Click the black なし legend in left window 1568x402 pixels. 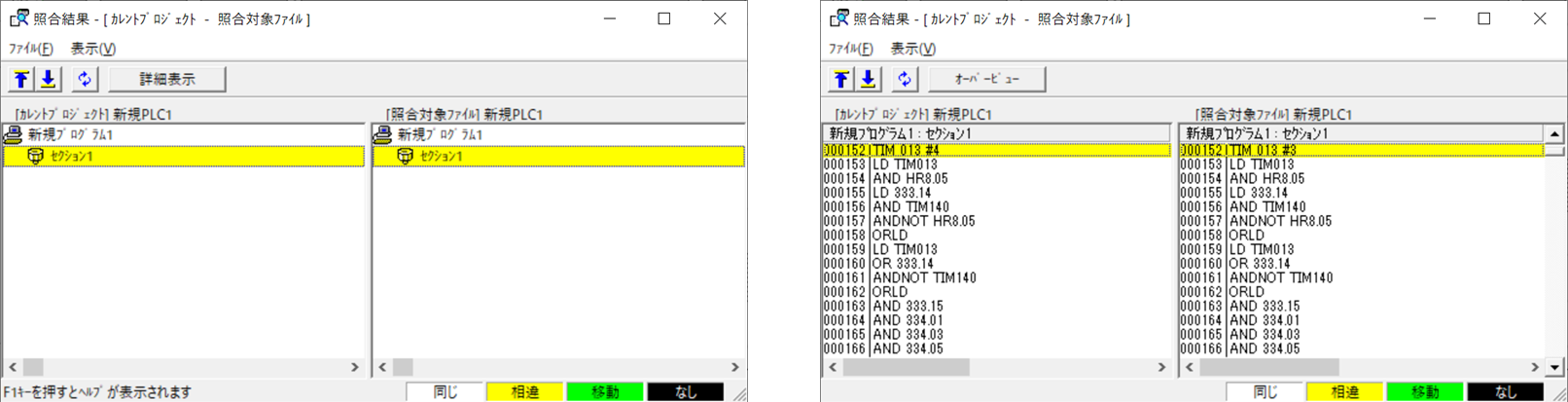tap(686, 391)
